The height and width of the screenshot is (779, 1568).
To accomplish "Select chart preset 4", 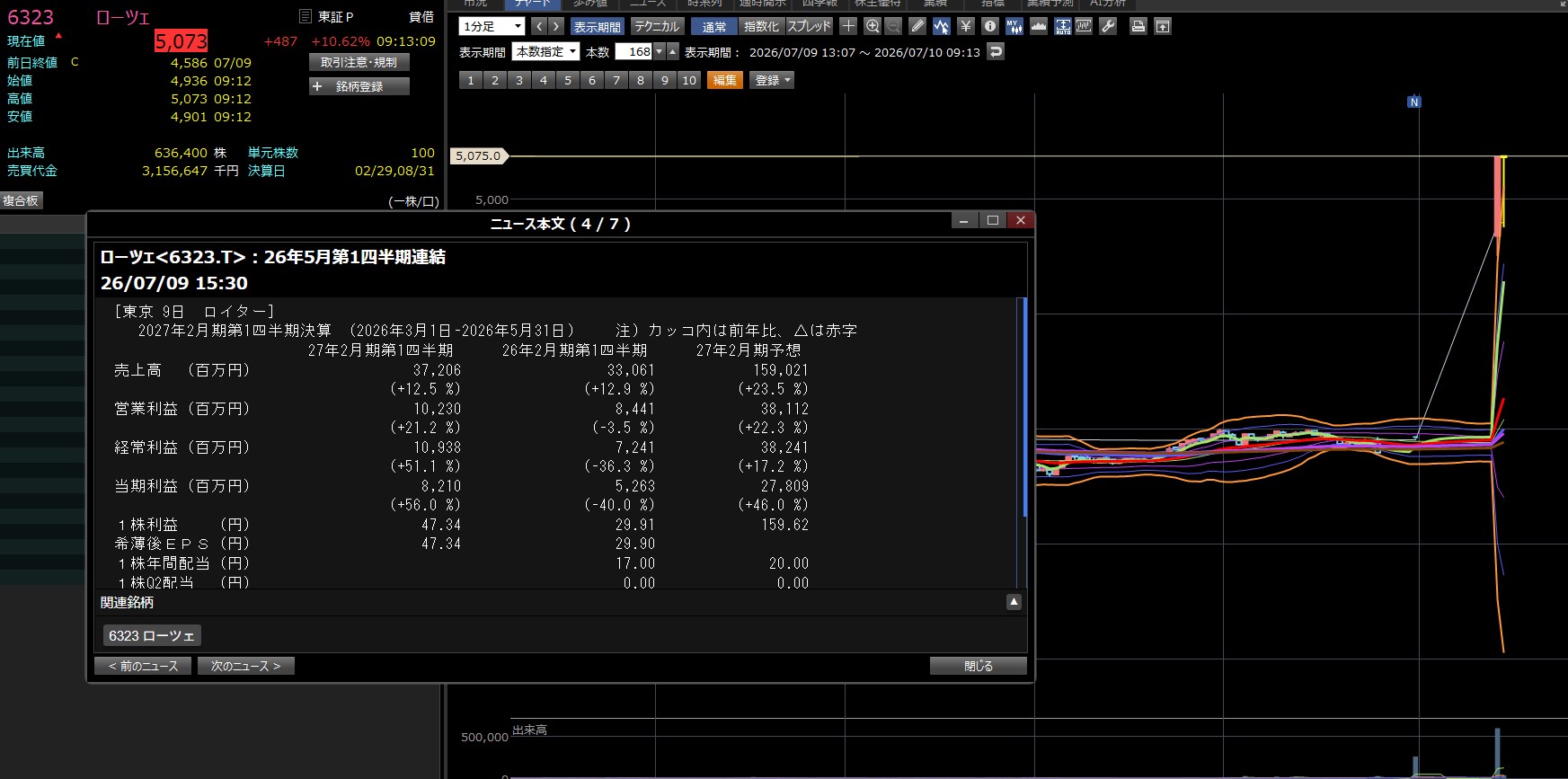I will coord(544,80).
